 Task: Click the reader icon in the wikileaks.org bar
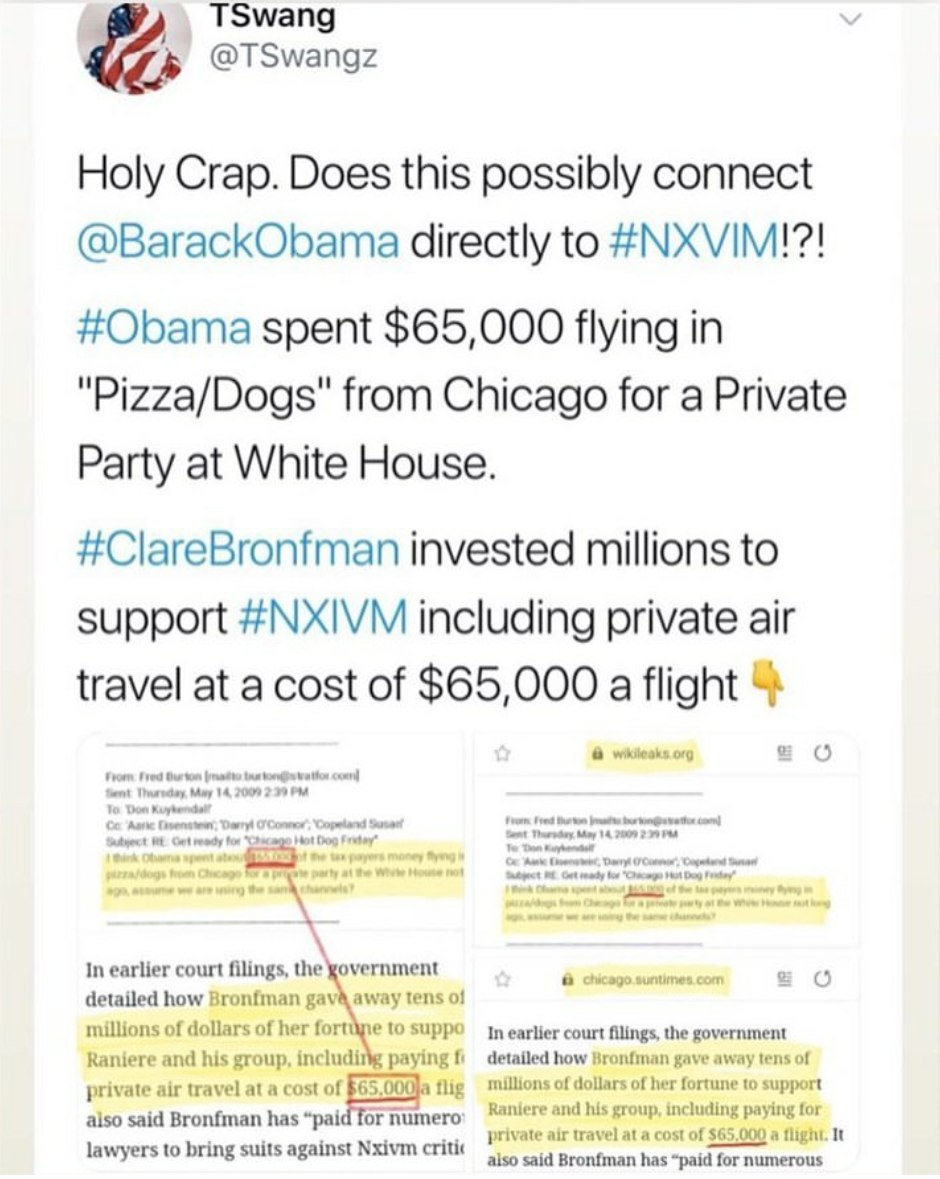tap(785, 753)
